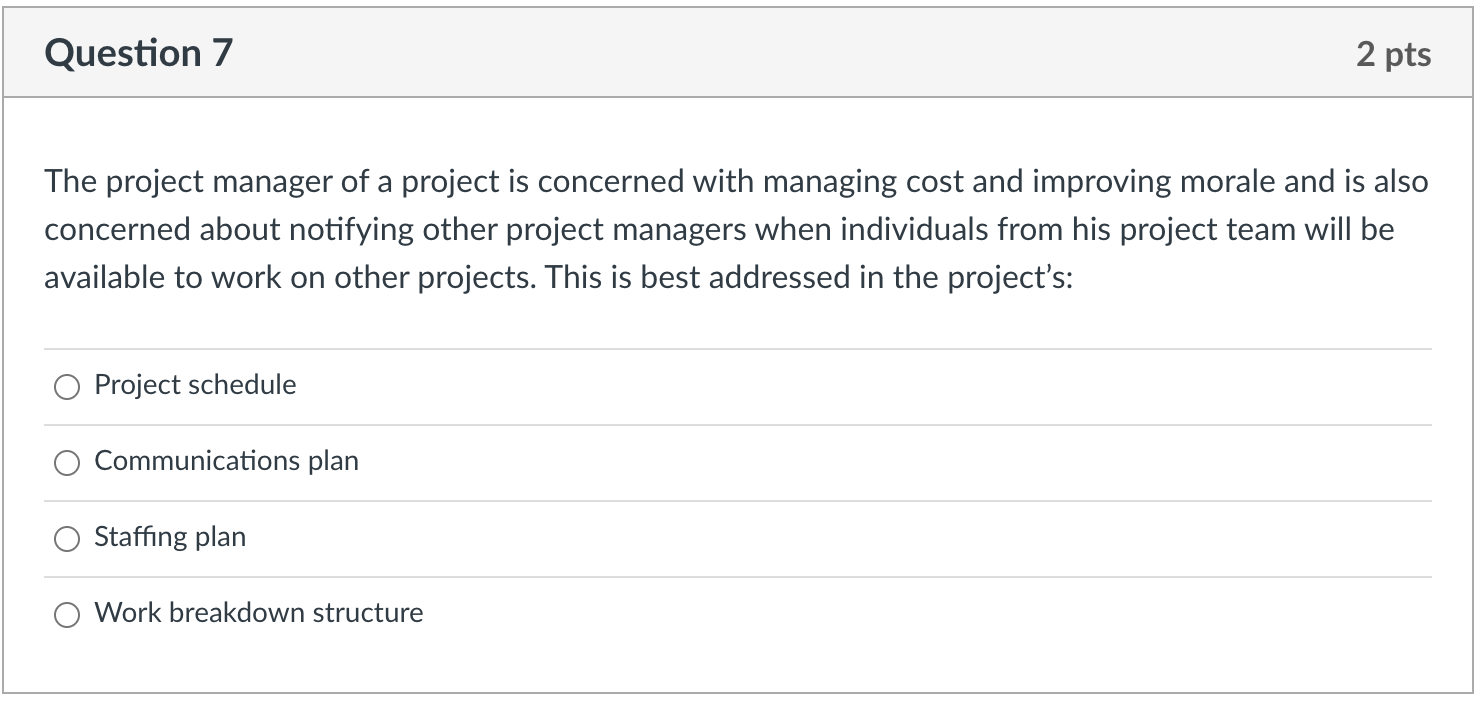This screenshot has width=1484, height=714.
Task: Click inside the question description text
Action: click(700, 228)
